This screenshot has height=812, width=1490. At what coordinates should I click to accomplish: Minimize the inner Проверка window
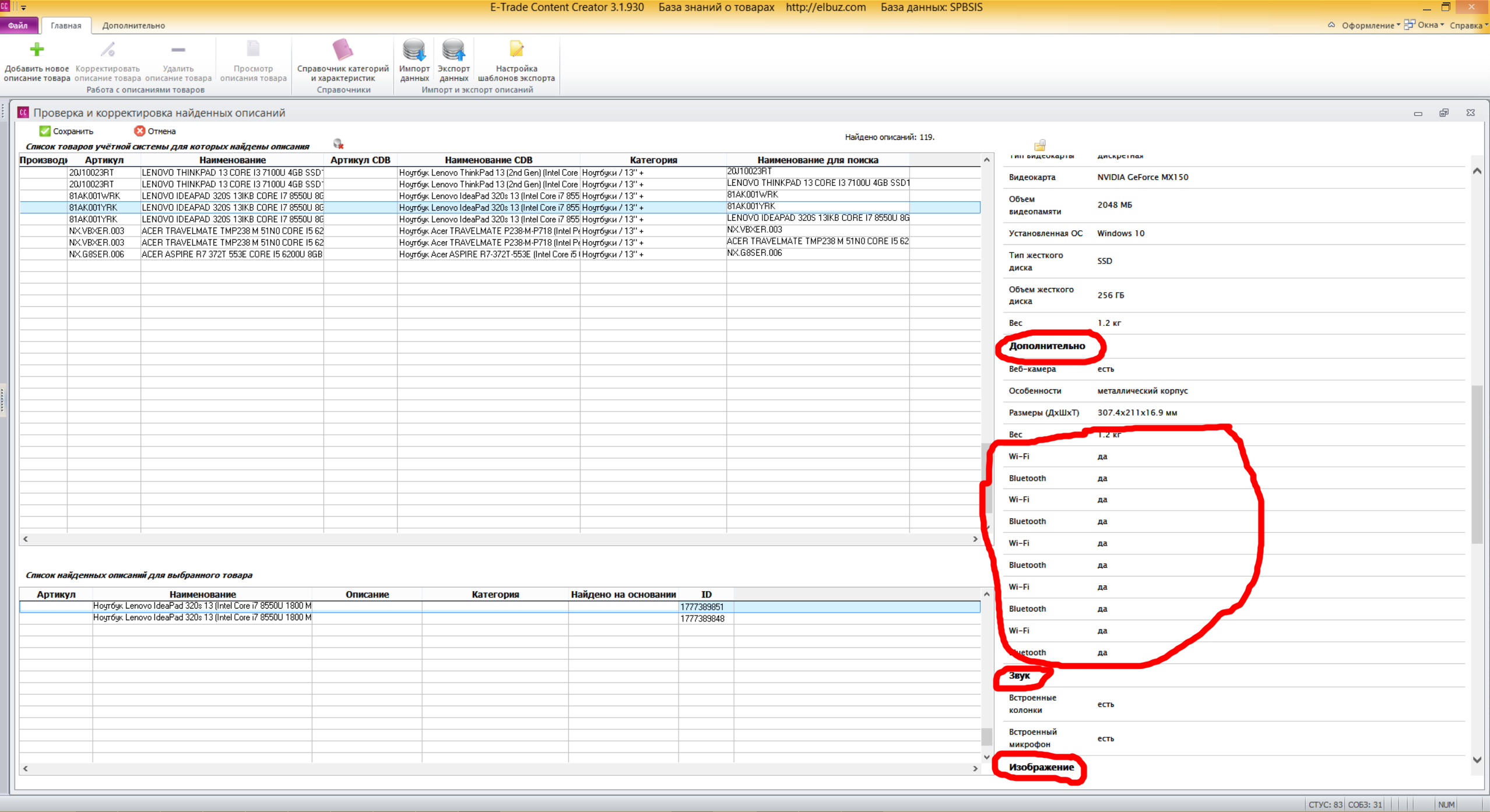[1418, 113]
